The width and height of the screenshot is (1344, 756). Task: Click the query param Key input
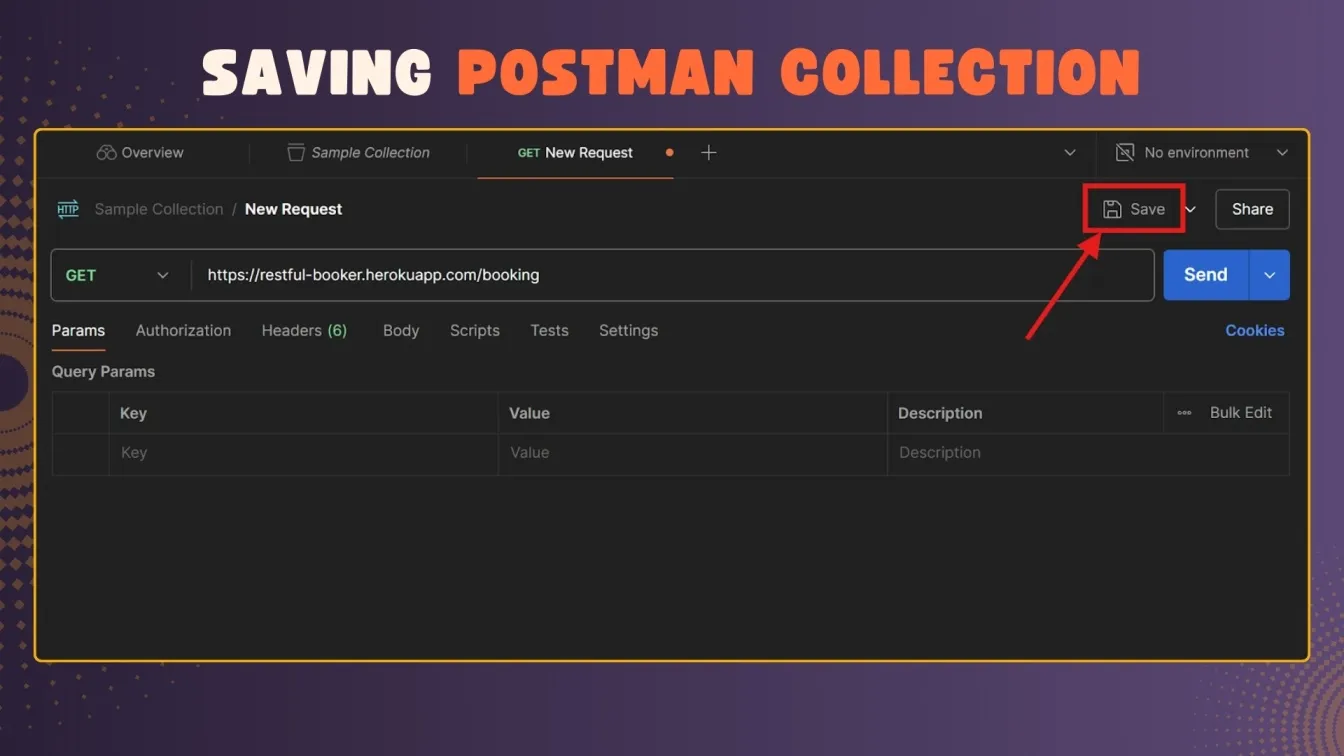(304, 453)
